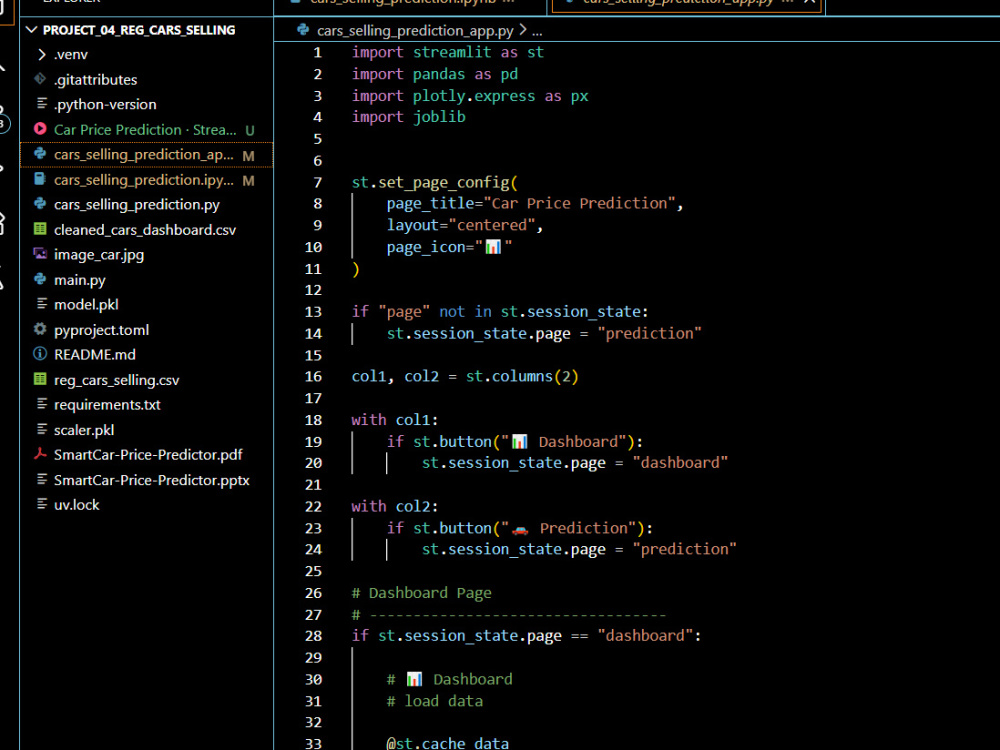
Task: Click line number 28 in the gutter
Action: pyautogui.click(x=313, y=636)
